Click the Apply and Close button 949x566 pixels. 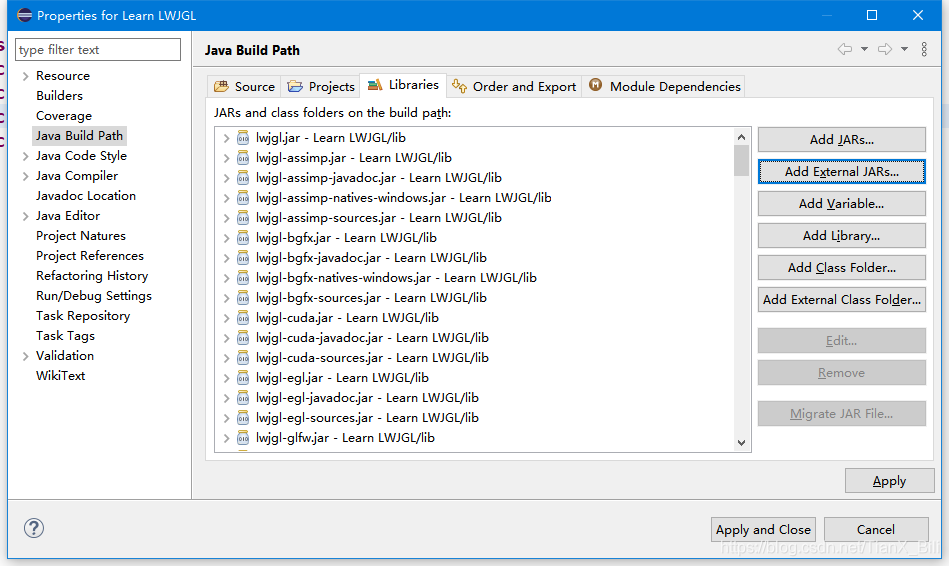pos(763,530)
